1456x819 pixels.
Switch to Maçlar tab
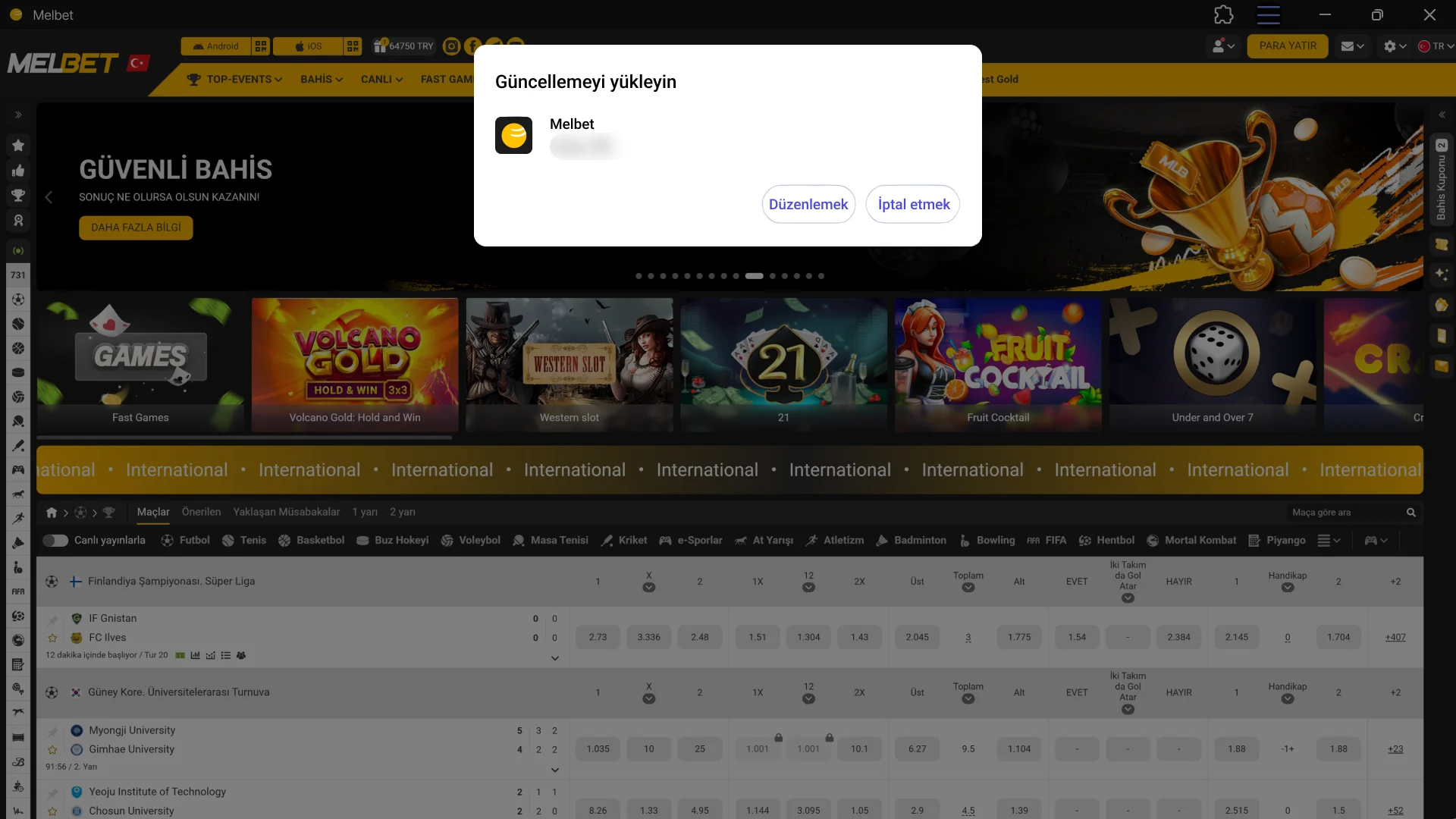(x=153, y=513)
